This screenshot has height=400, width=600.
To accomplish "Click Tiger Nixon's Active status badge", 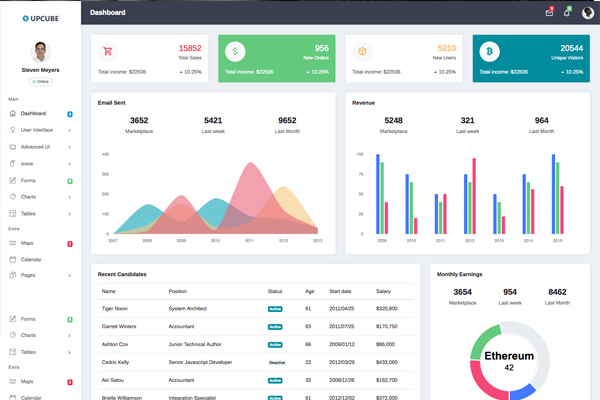I will [x=275, y=309].
